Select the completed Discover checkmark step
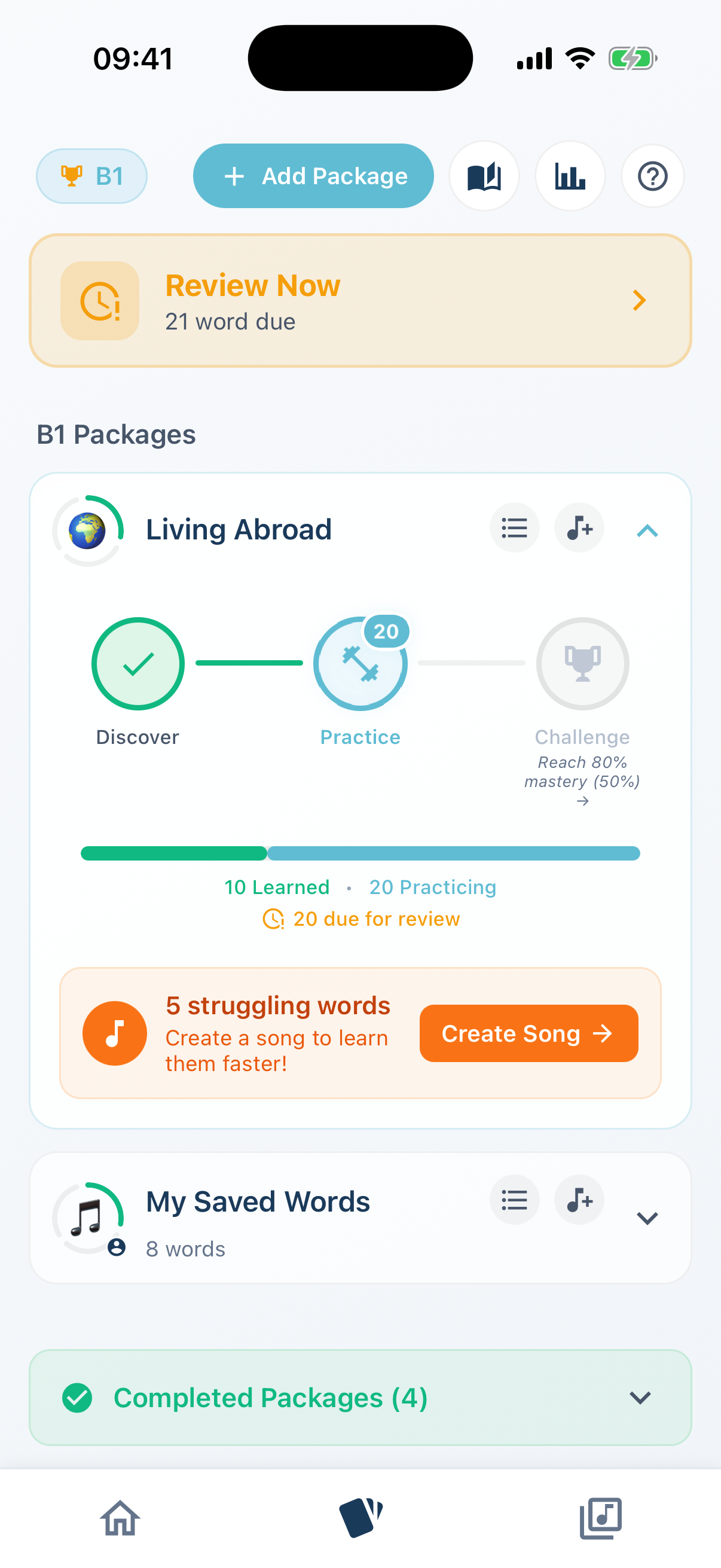This screenshot has height=1568, width=721. click(x=138, y=663)
